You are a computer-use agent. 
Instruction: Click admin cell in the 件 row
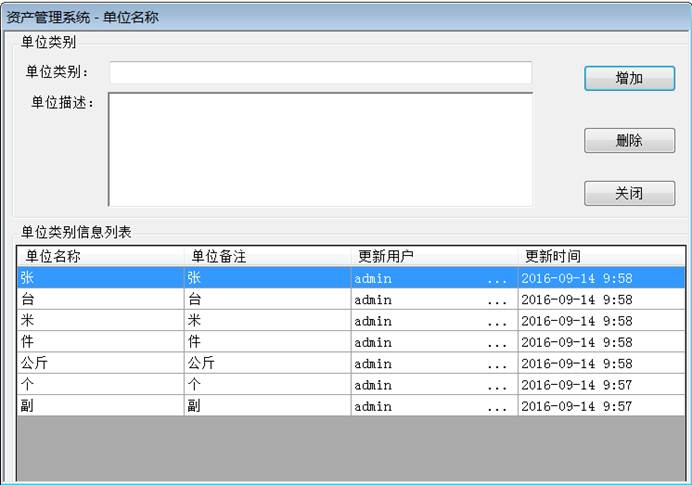(434, 342)
